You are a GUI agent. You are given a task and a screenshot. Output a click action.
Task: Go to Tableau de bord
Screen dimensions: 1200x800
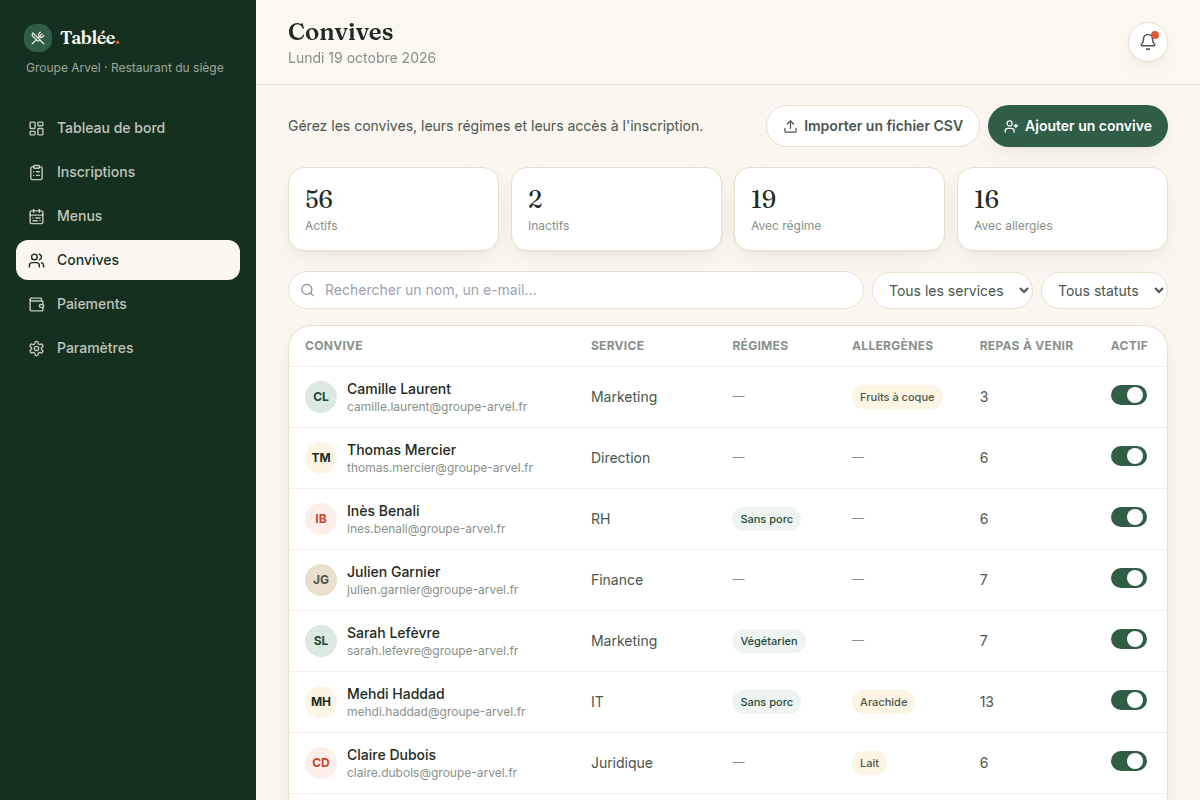tap(128, 128)
